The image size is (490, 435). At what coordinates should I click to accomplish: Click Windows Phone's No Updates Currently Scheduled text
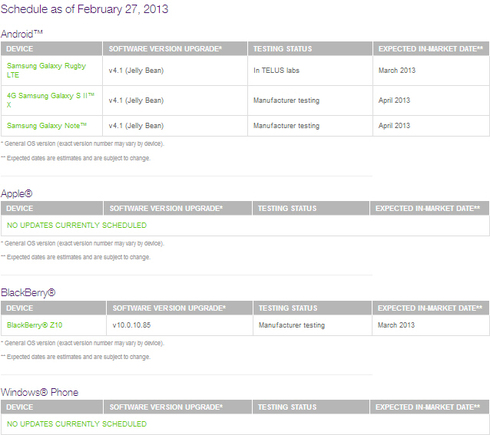[77, 424]
